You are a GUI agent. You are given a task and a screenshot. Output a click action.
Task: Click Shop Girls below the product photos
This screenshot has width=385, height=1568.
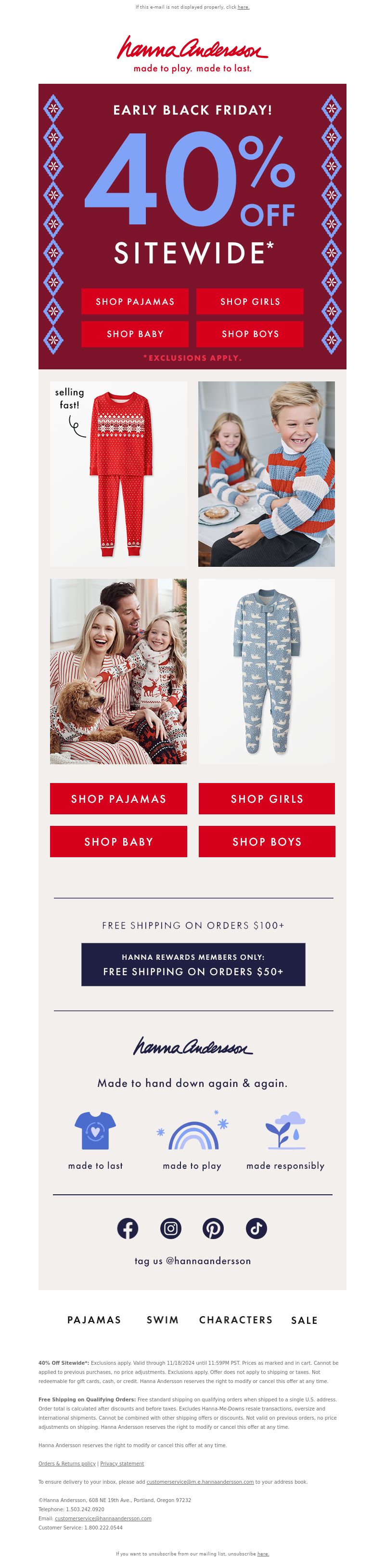(267, 798)
